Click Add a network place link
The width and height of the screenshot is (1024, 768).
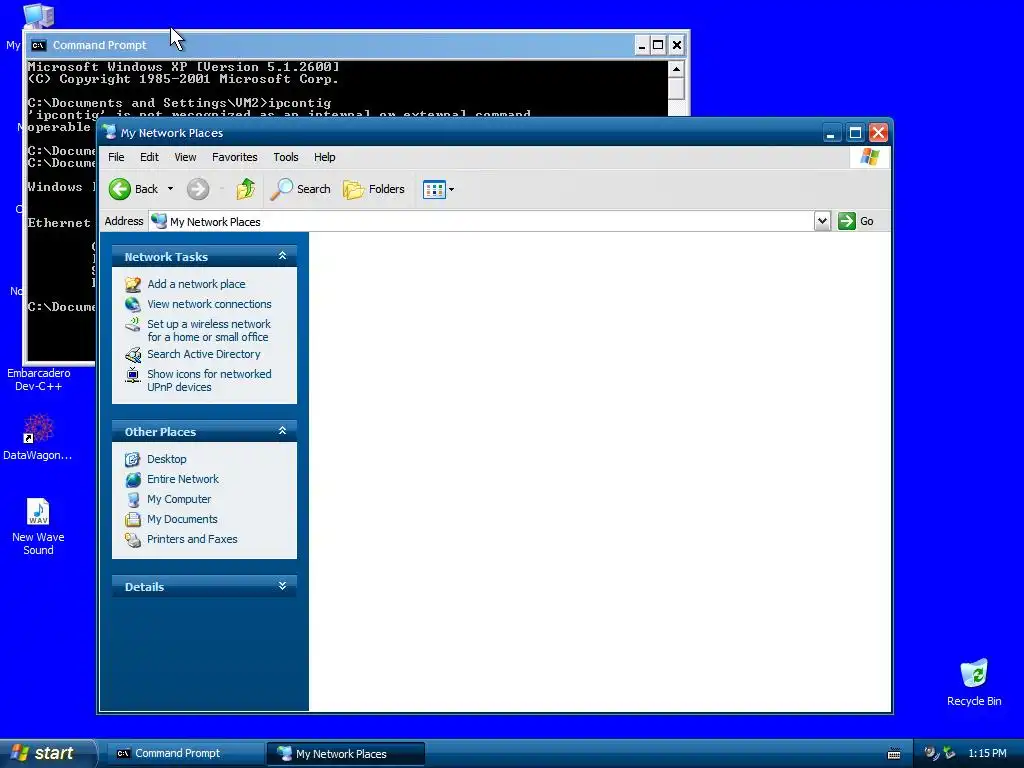click(196, 284)
